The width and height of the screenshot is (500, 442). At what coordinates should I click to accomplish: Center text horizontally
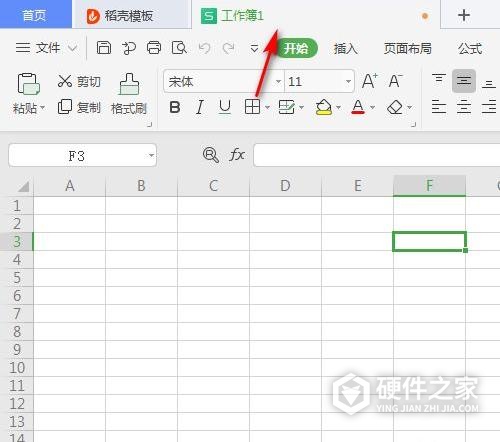coord(464,107)
